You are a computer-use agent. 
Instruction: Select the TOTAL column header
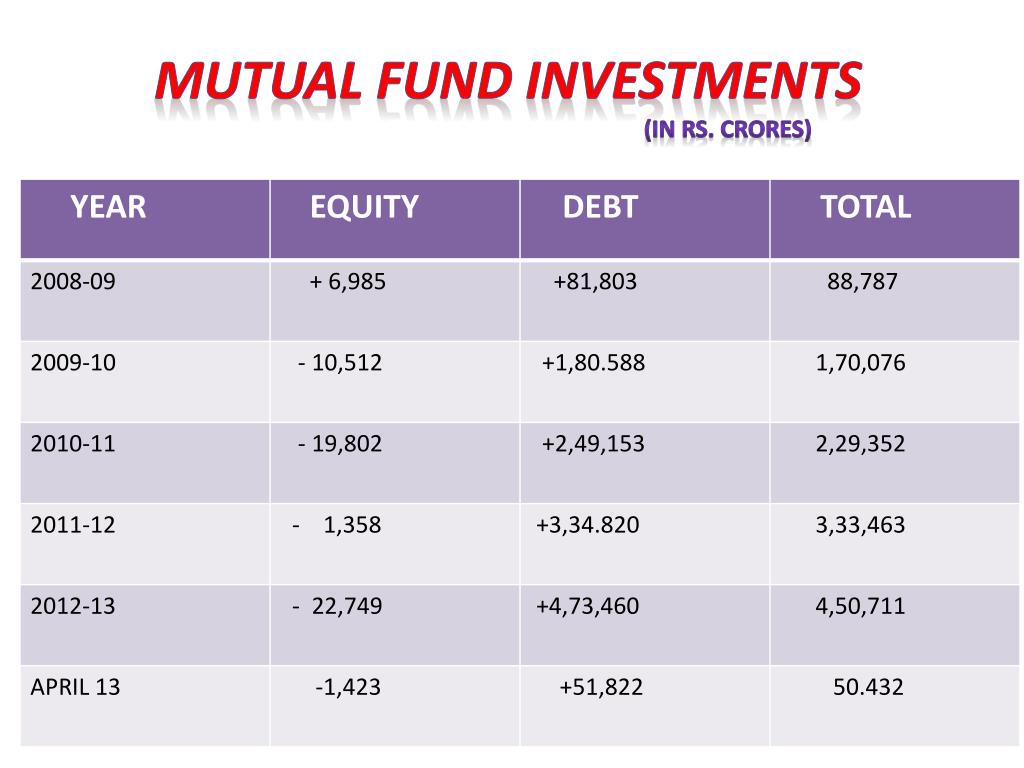865,207
